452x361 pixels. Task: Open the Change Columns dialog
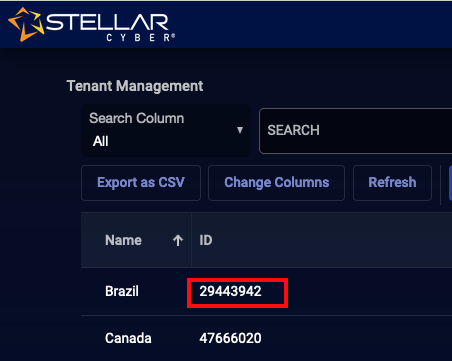coord(277,183)
